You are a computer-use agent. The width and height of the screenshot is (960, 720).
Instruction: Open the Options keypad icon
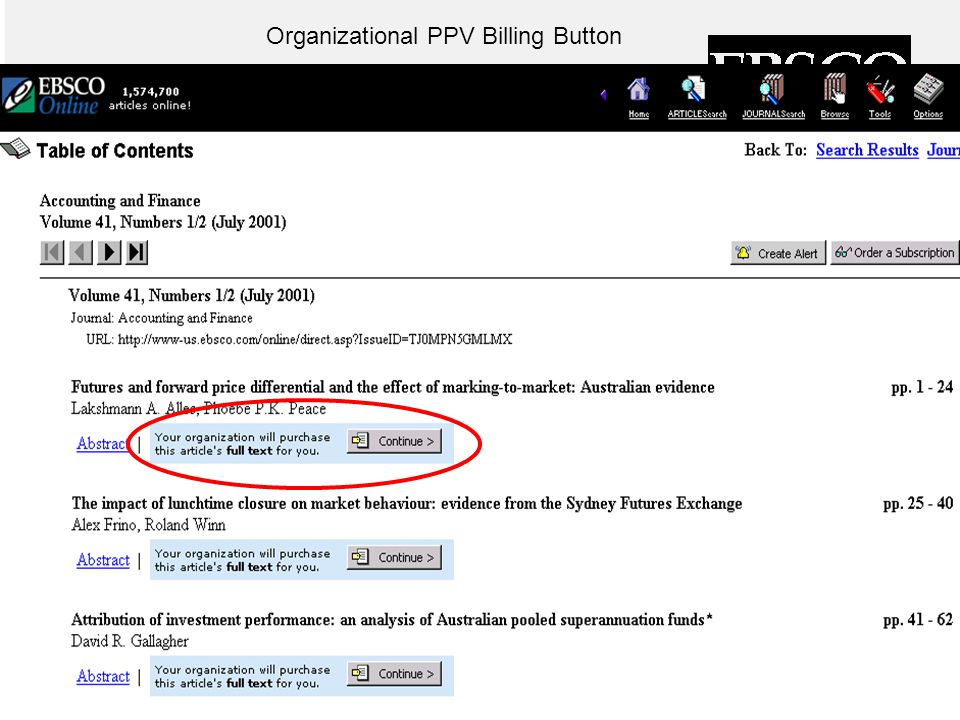[928, 89]
